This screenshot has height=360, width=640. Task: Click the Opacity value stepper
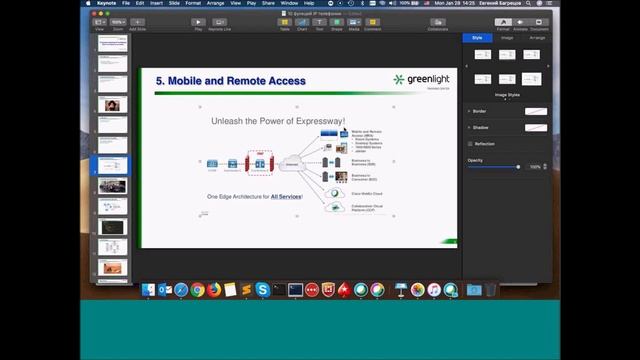[545, 167]
